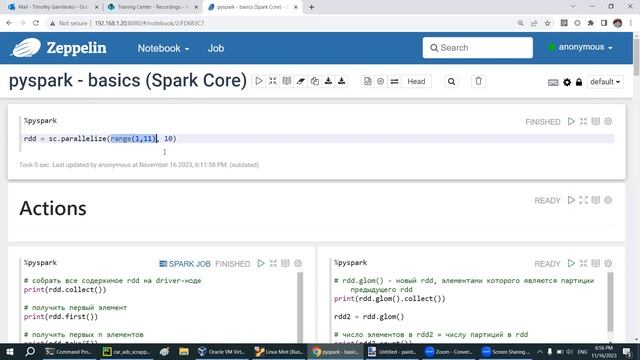The height and width of the screenshot is (360, 640).
Task: Click the rdd2 = rdd.glom() code line
Action: pos(369,316)
